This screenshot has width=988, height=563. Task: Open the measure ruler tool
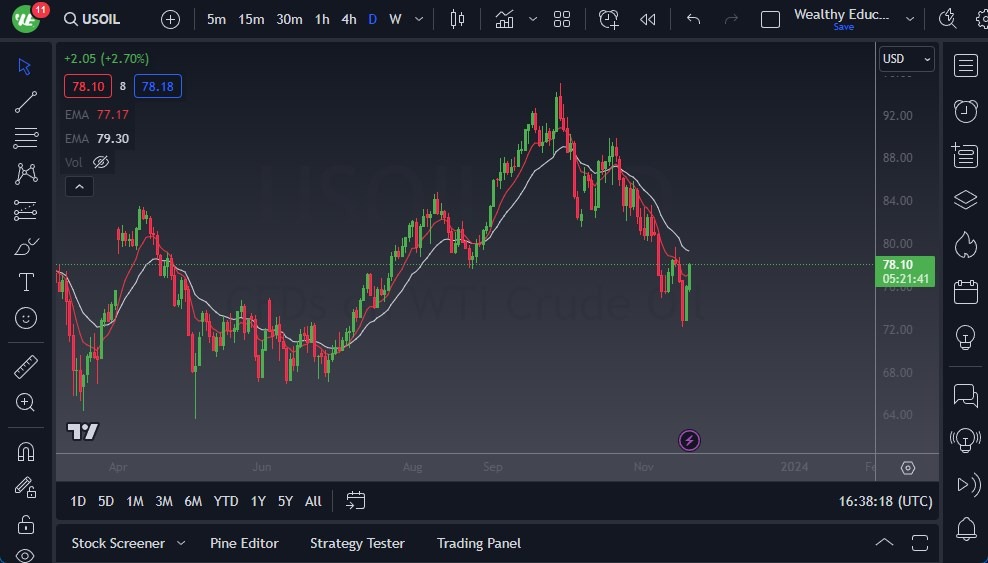point(26,366)
